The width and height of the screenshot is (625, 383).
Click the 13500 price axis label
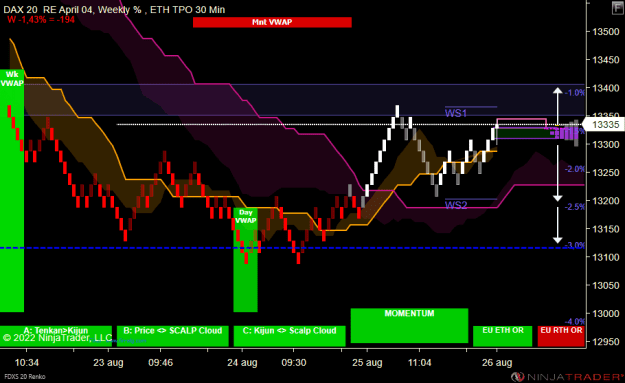tap(606, 31)
